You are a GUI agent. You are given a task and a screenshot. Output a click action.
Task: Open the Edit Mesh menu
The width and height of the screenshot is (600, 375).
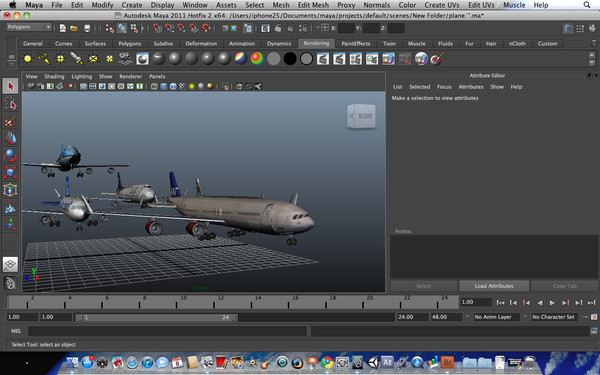pos(313,5)
